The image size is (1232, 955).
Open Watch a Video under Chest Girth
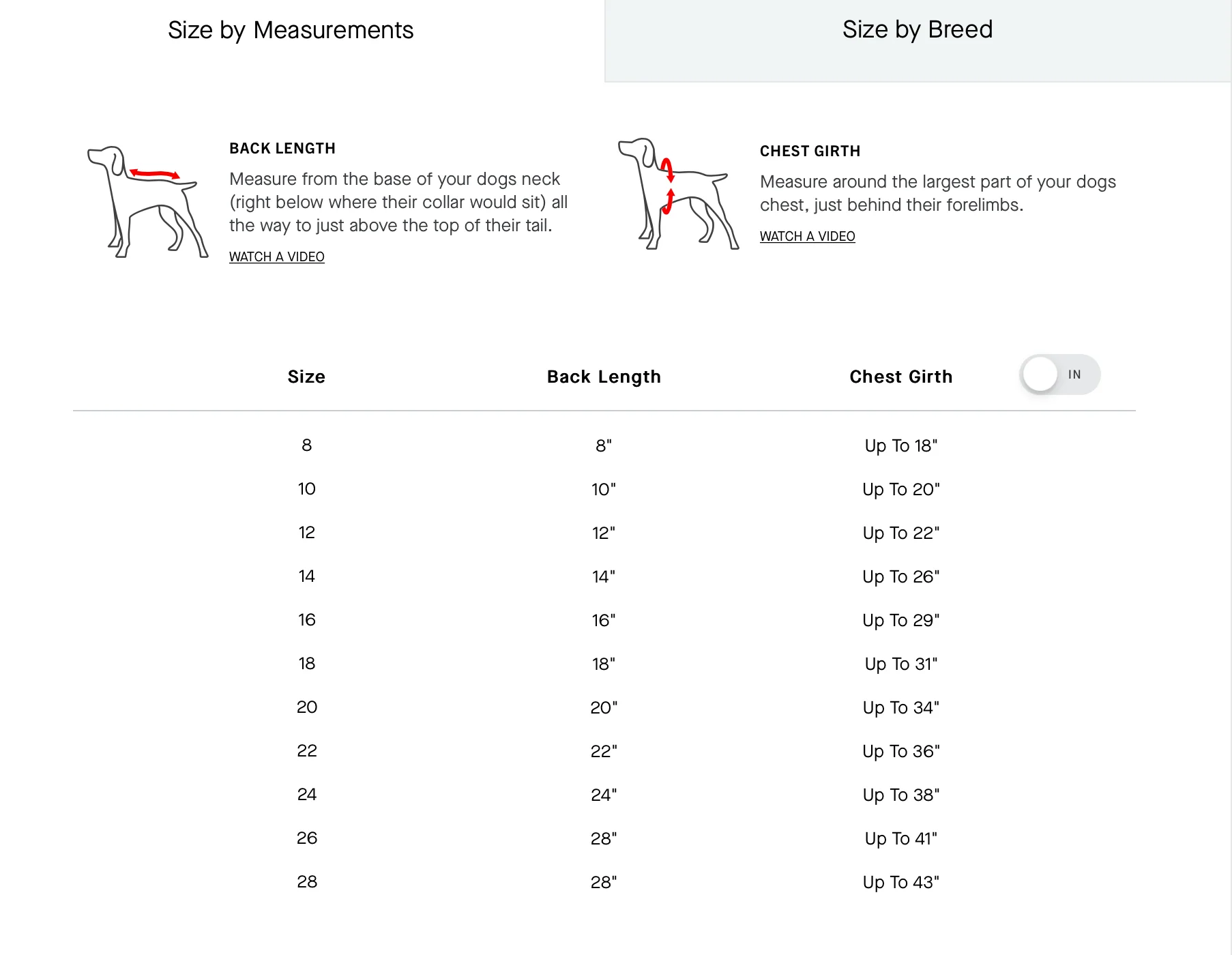[808, 237]
